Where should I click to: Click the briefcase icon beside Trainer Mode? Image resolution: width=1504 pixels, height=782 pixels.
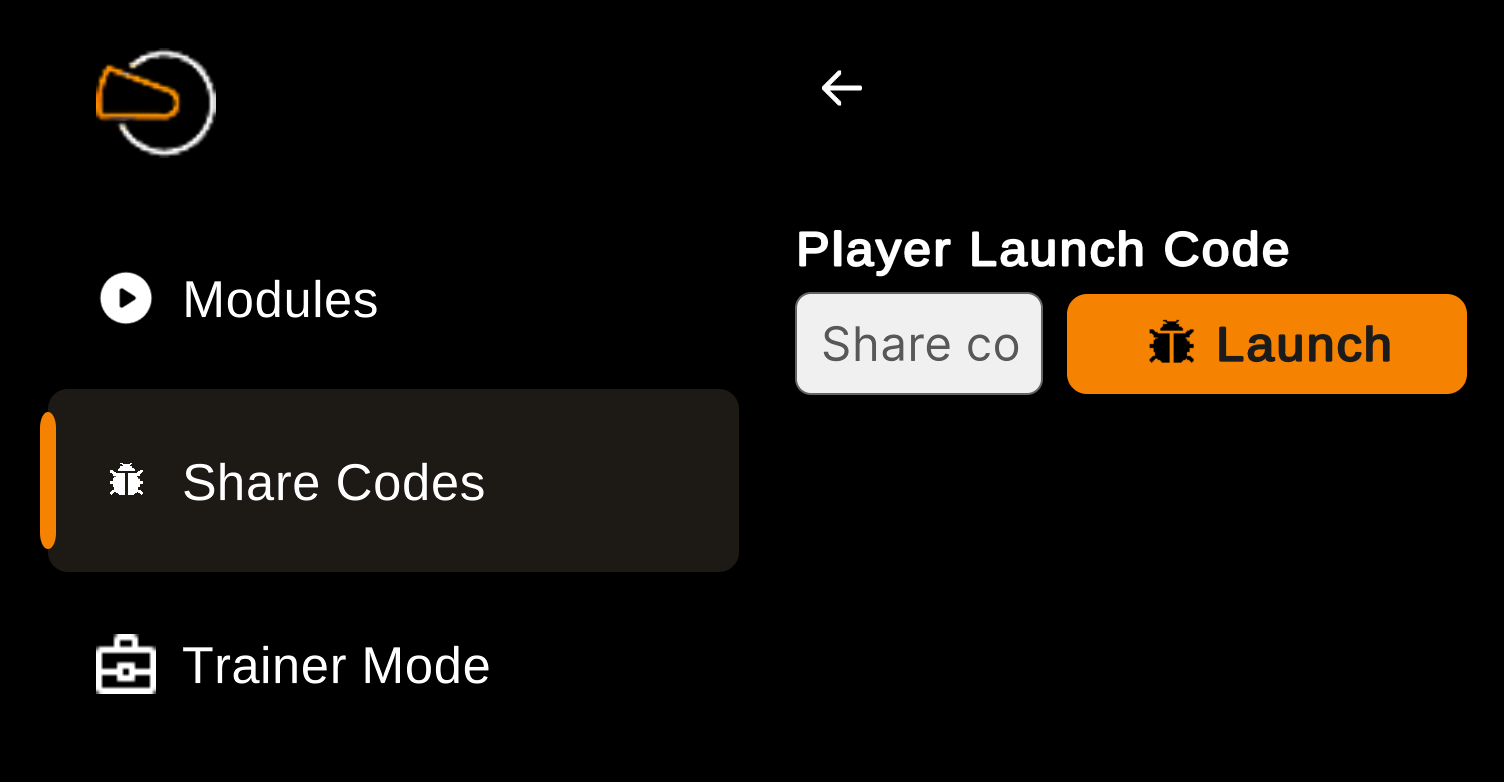click(126, 664)
